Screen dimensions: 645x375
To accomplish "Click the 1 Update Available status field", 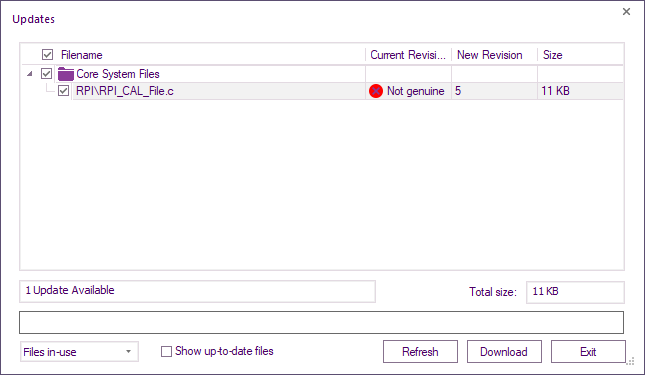I will pos(197,291).
